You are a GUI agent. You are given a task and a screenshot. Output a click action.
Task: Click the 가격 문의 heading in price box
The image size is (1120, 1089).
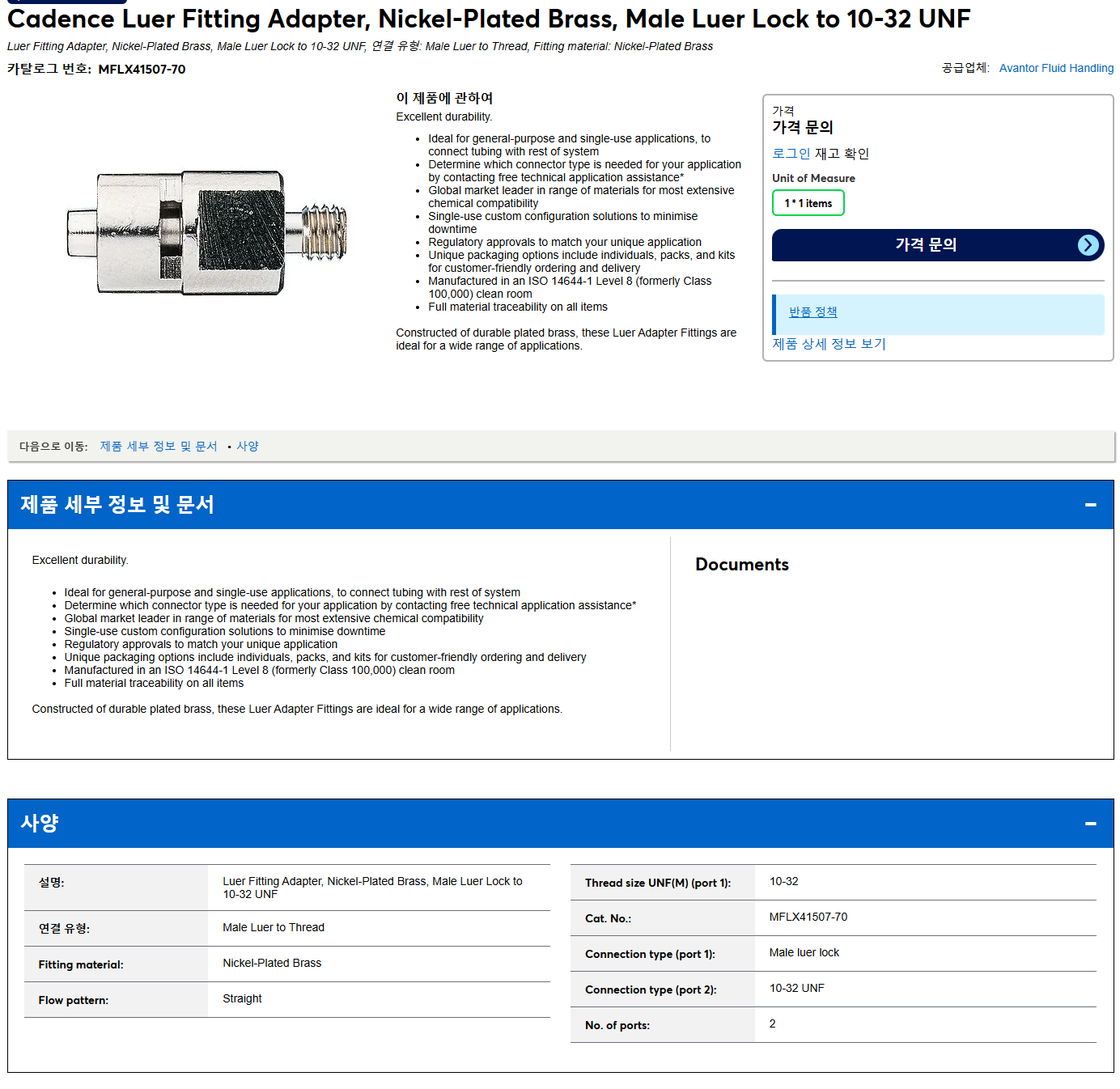pyautogui.click(x=803, y=128)
